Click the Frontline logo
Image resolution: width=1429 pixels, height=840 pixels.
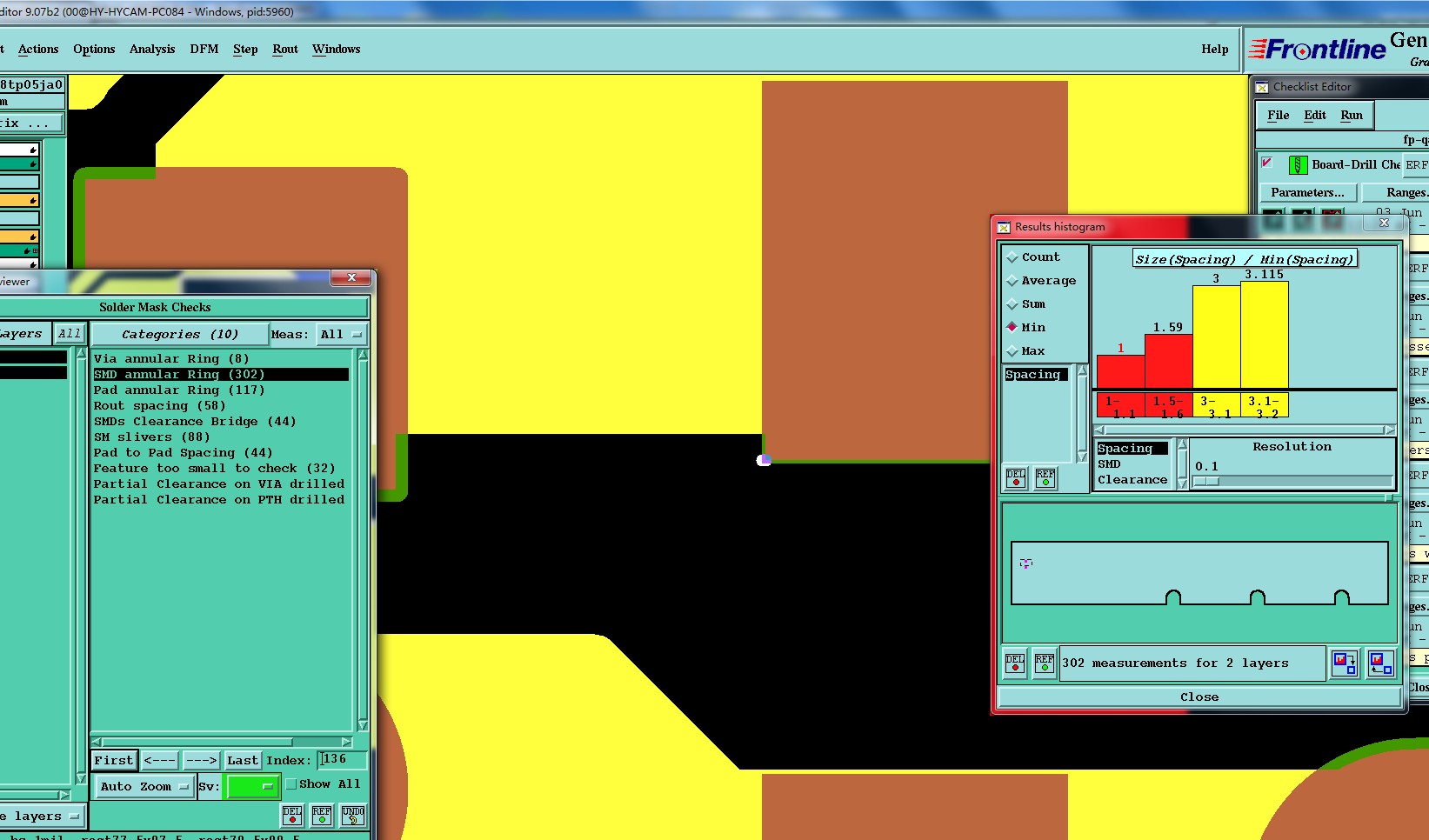coord(1317,50)
